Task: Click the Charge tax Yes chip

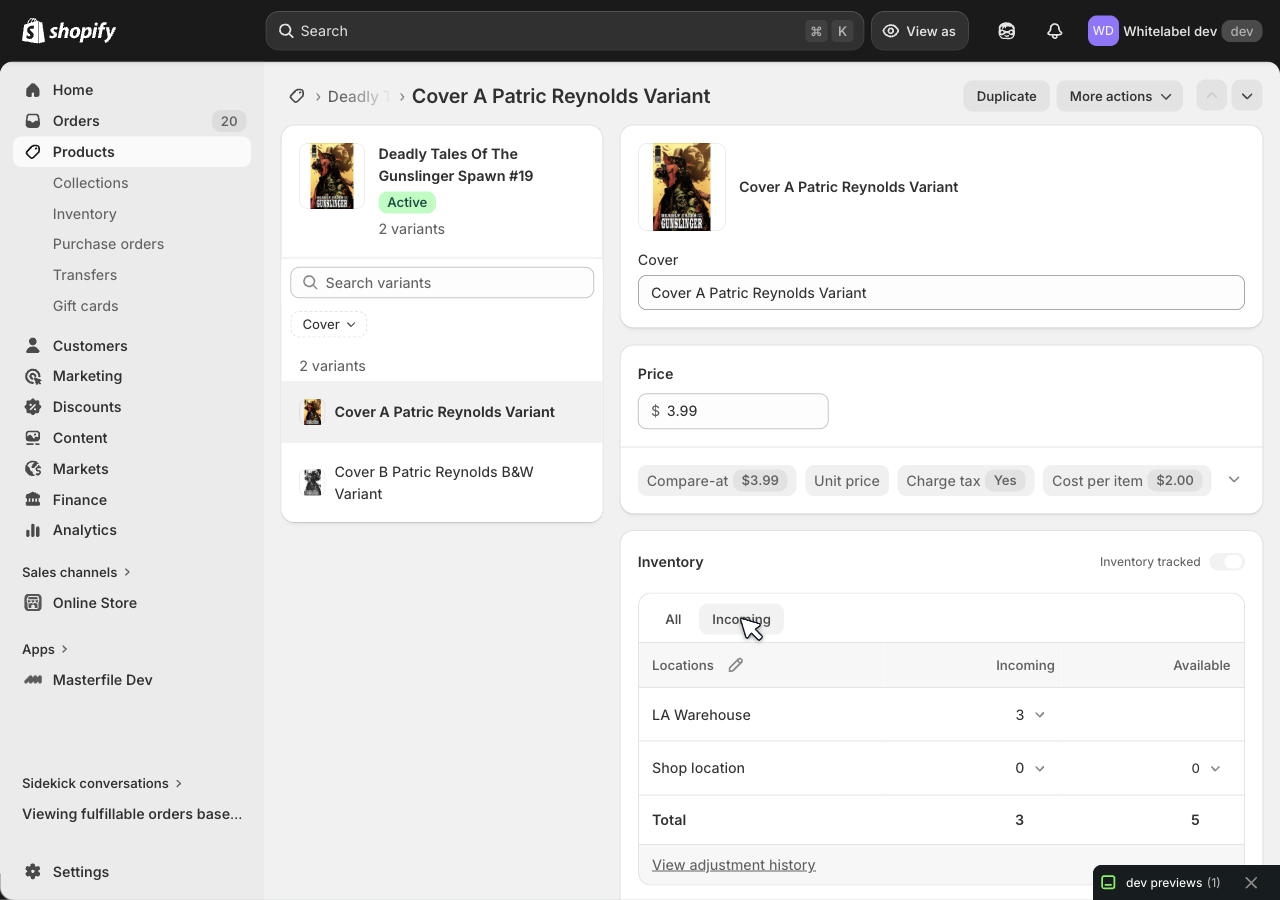Action: point(966,481)
